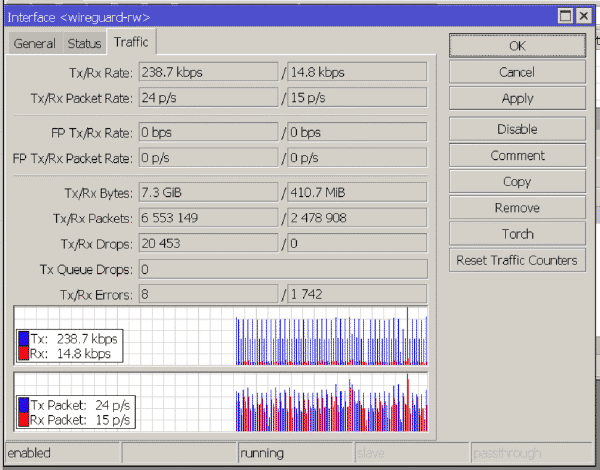The height and width of the screenshot is (470, 600).
Task: Remove the wireguard-rw interface
Action: (x=517, y=208)
